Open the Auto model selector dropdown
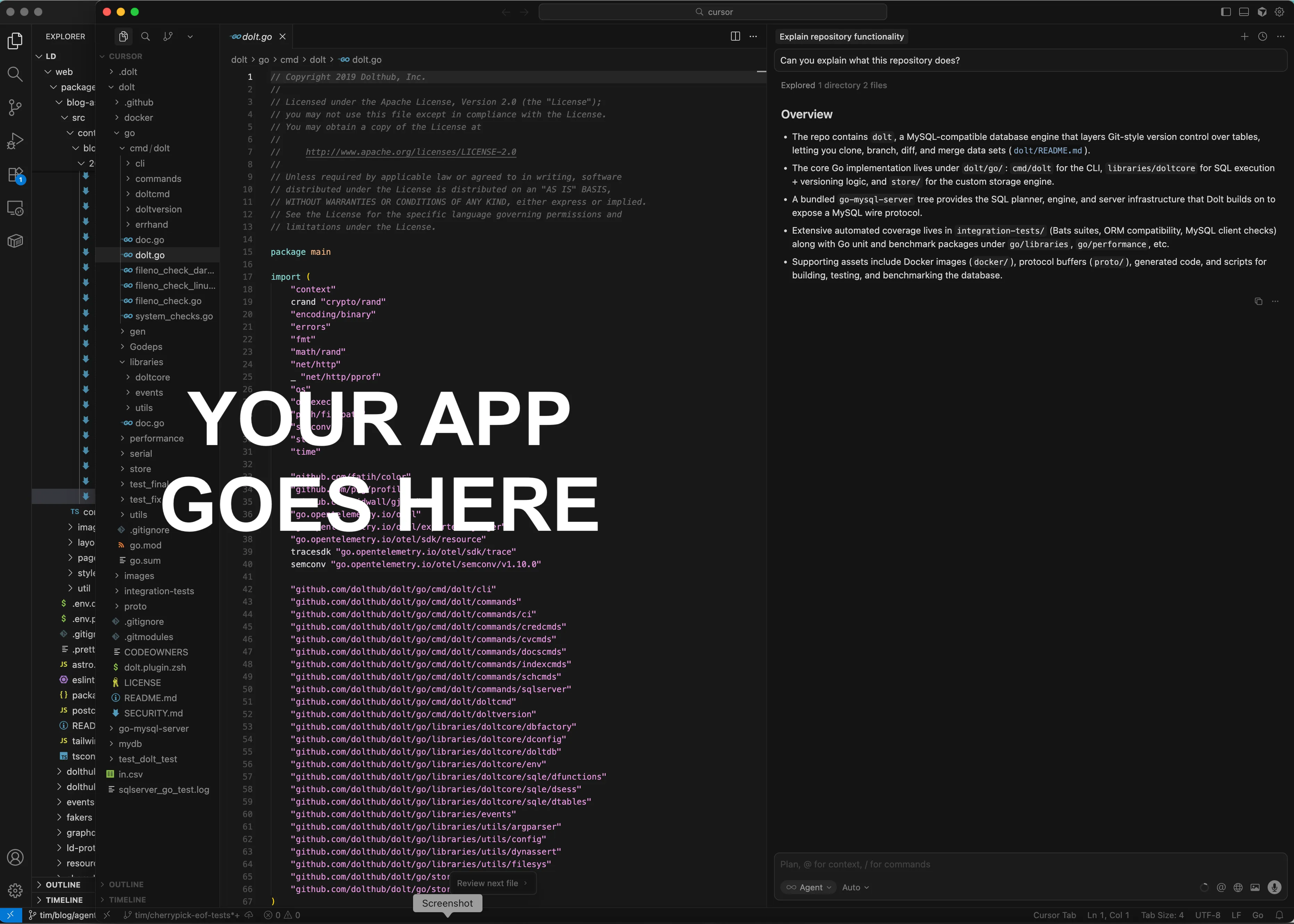The width and height of the screenshot is (1294, 924). point(855,887)
